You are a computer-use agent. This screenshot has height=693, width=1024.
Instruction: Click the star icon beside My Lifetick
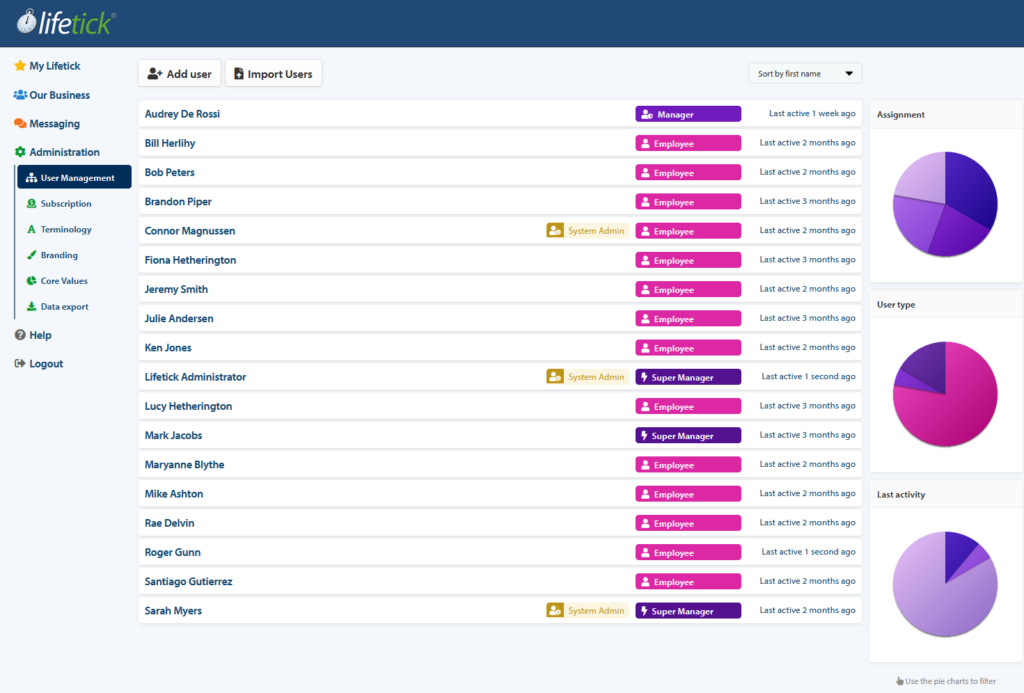(x=20, y=65)
